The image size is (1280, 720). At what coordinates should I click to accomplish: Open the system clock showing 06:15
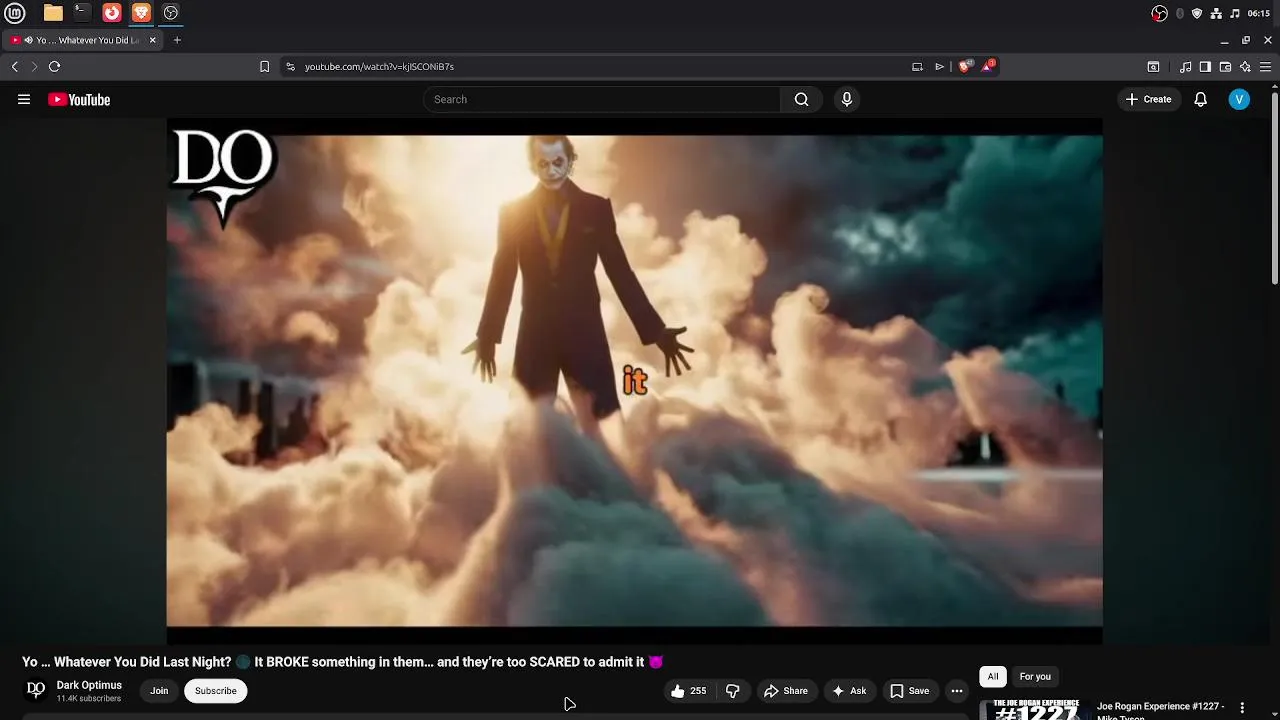point(1259,13)
